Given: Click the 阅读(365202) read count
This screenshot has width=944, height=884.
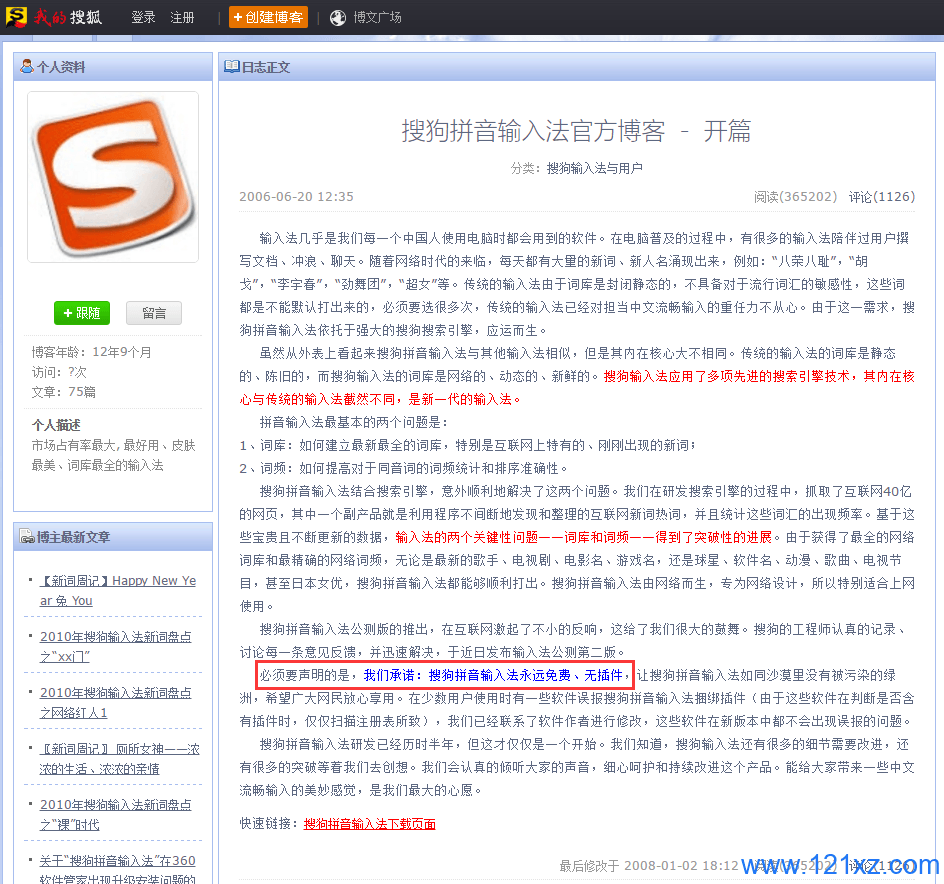Looking at the screenshot, I should point(795,197).
